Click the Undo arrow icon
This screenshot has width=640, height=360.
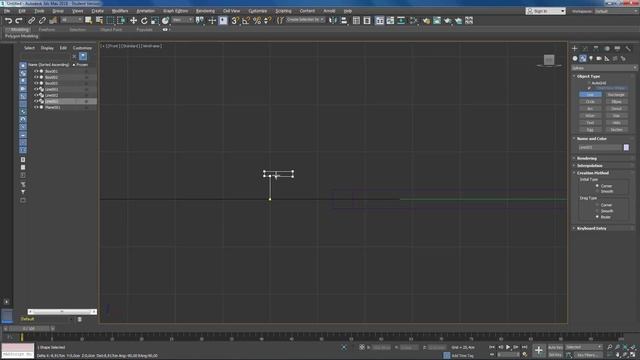tap(8, 20)
